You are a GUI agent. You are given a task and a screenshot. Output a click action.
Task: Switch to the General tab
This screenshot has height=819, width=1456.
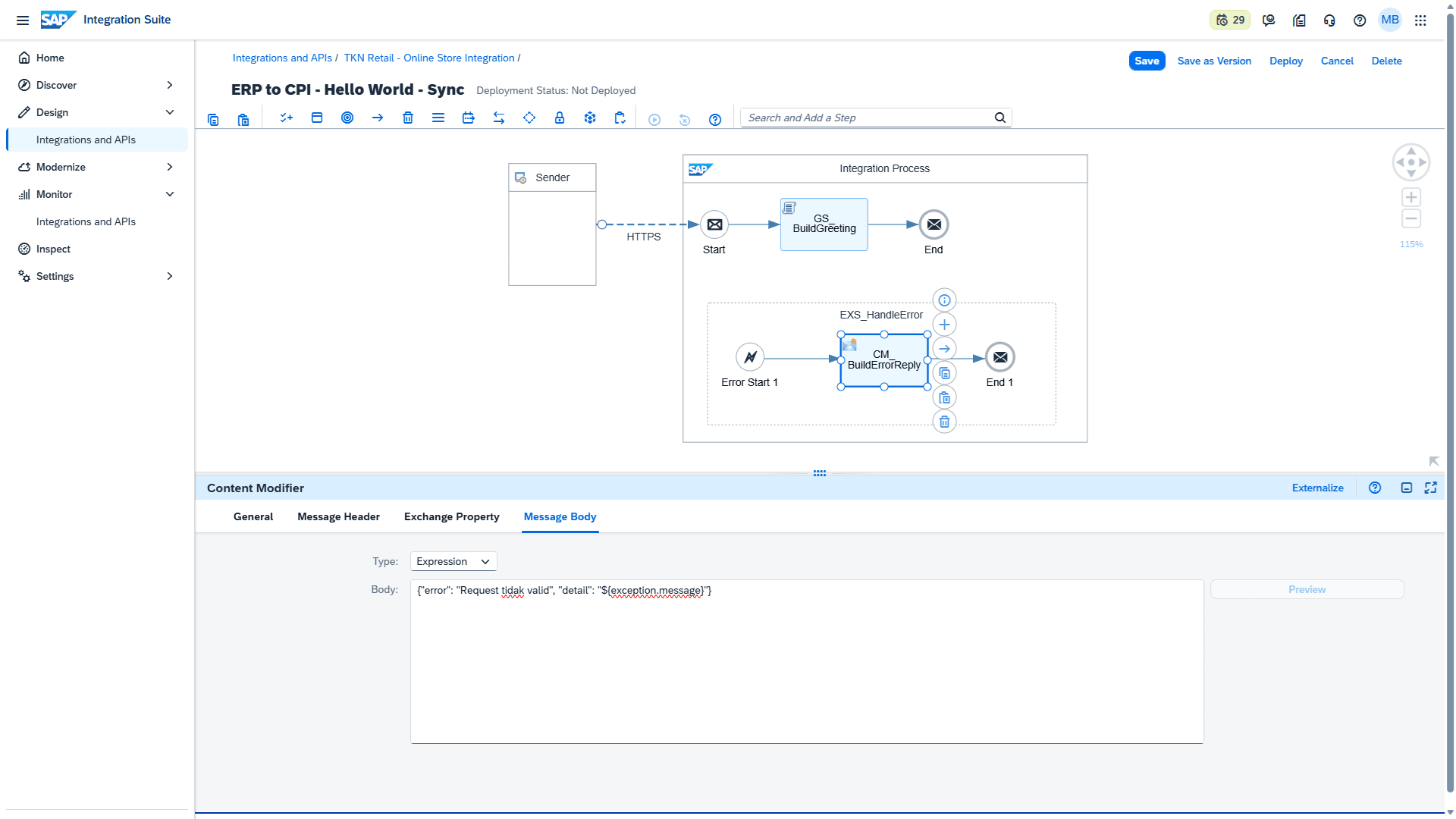click(253, 516)
